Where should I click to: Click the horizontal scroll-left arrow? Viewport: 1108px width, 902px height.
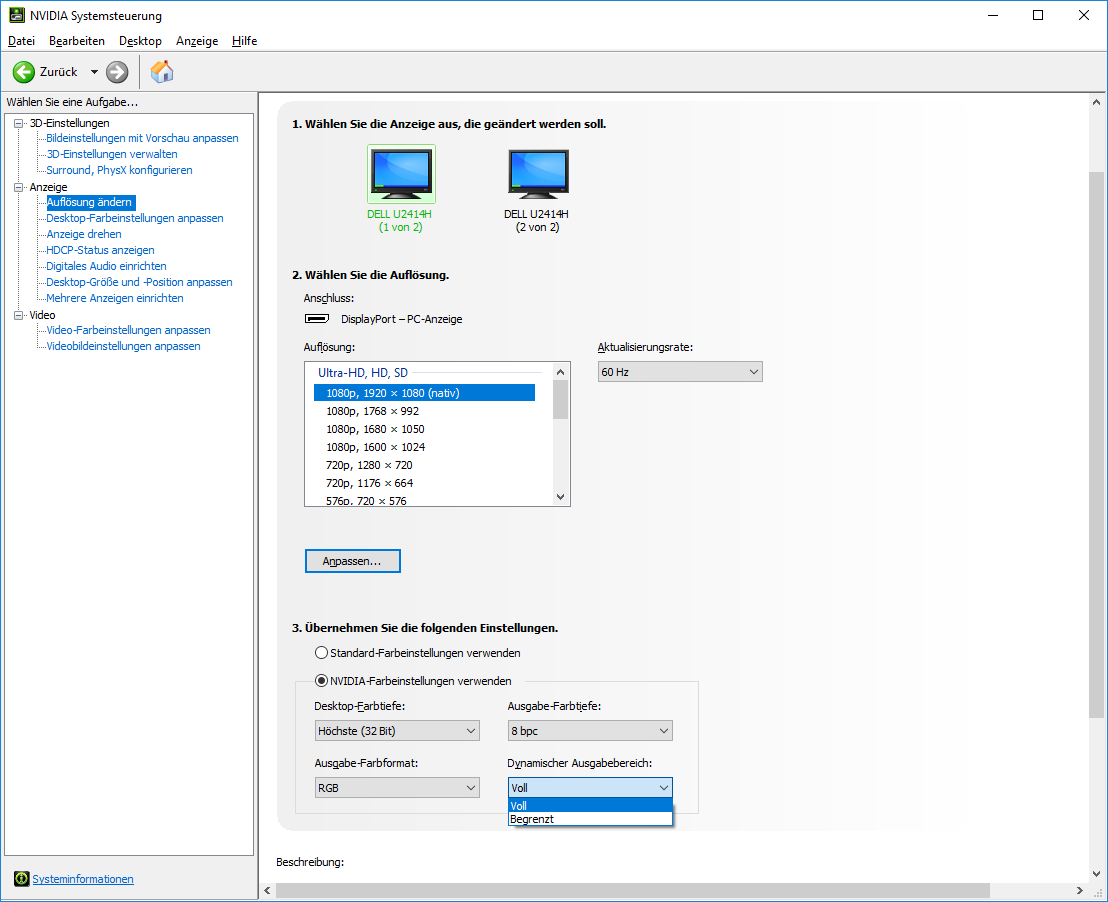[x=267, y=890]
